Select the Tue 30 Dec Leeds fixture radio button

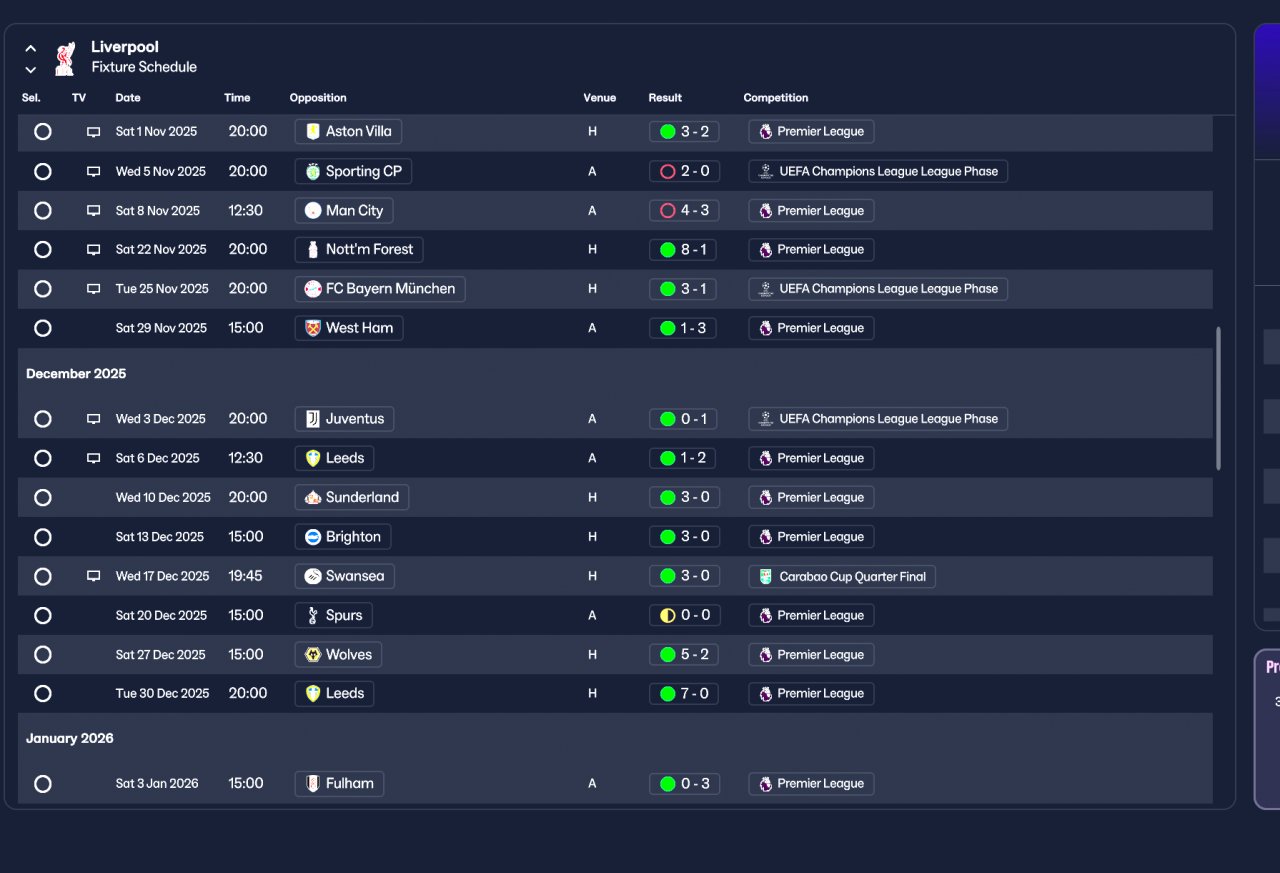click(x=43, y=693)
